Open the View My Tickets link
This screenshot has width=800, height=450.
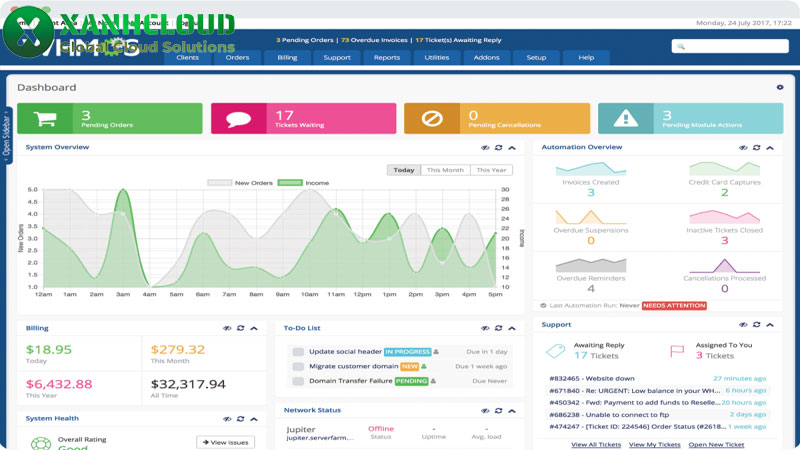coord(655,444)
